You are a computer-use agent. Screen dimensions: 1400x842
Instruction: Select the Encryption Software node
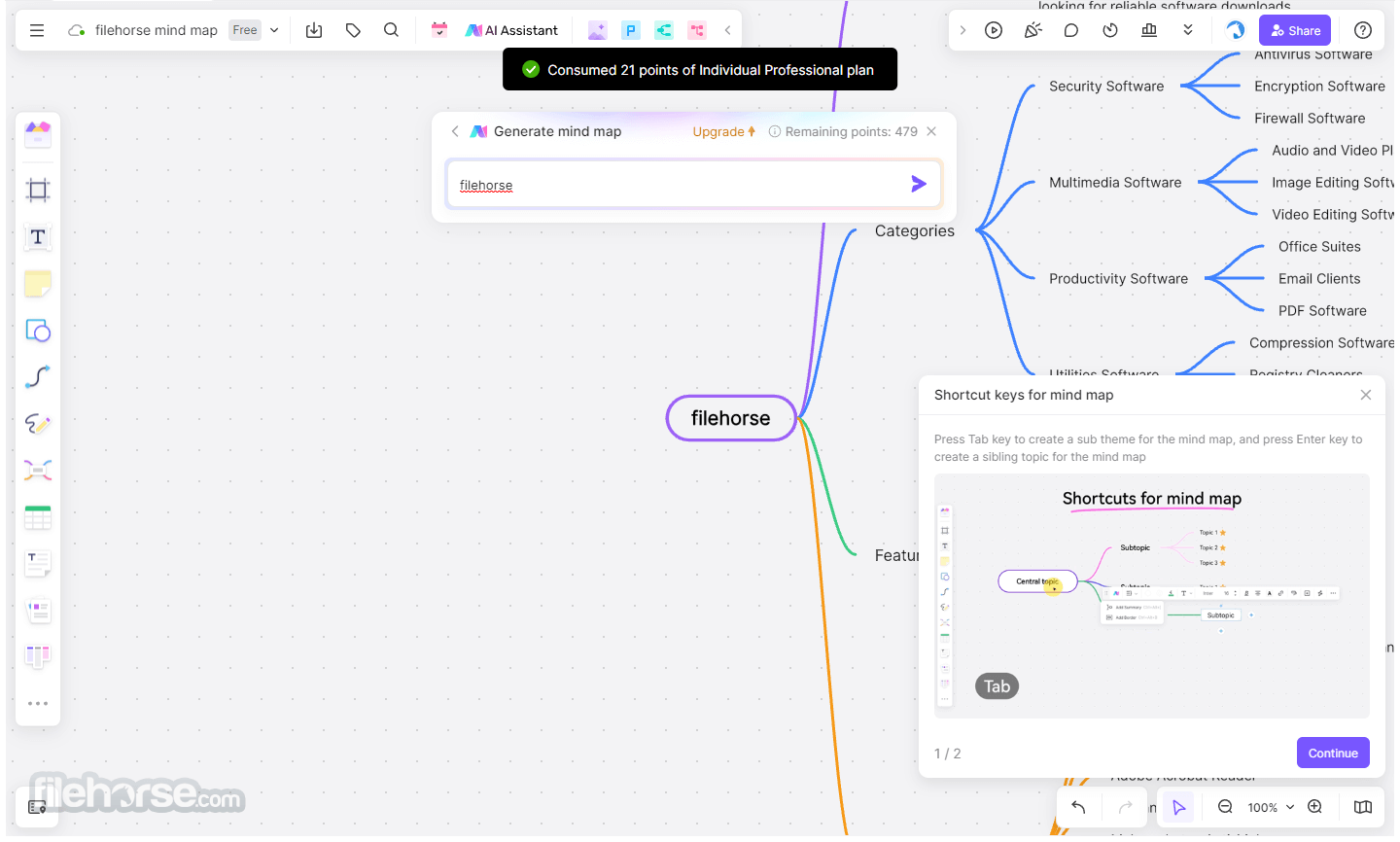[x=1319, y=86]
